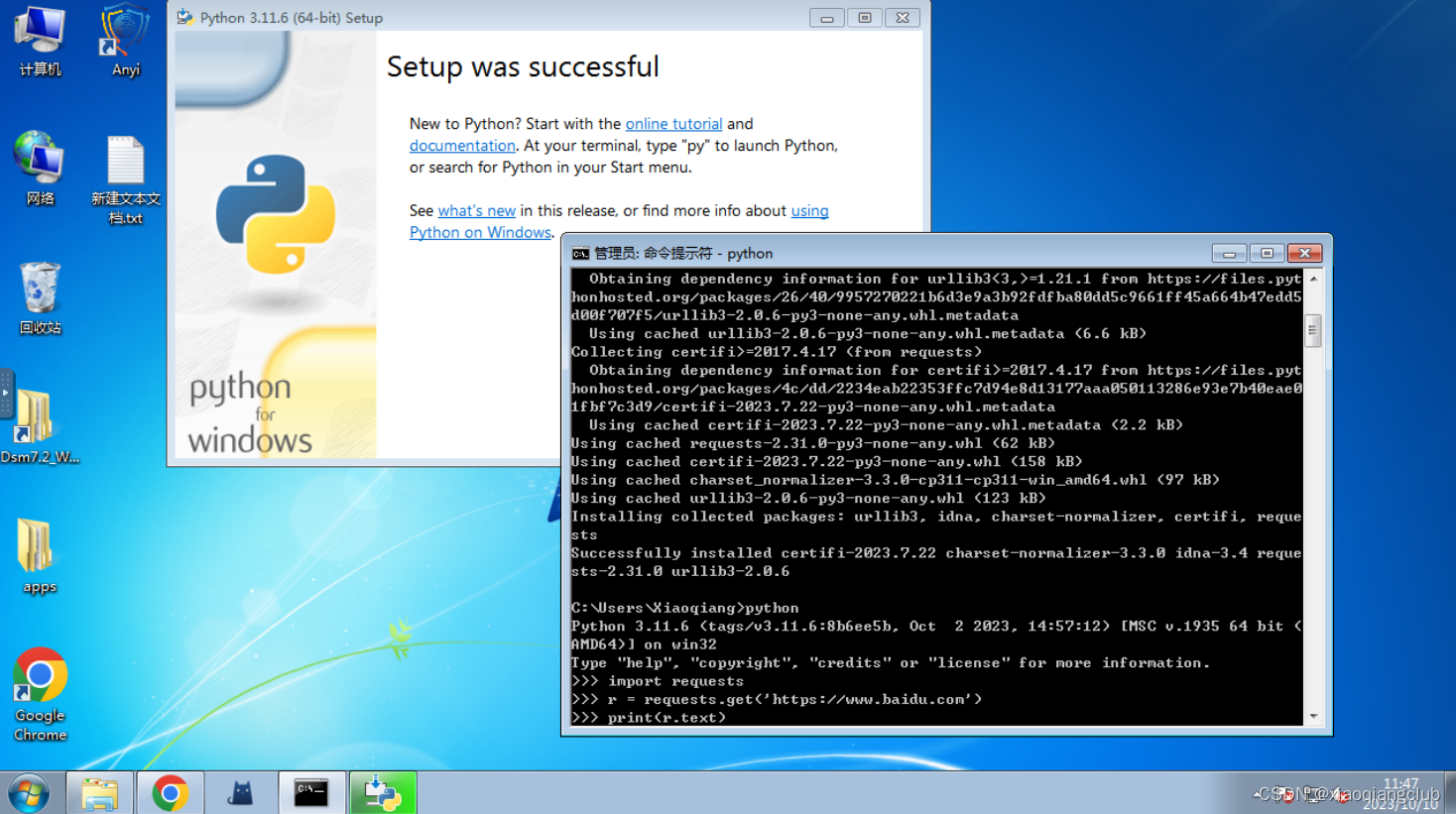Minimize the Python Setup window
Image resolution: width=1456 pixels, height=814 pixels.
pyautogui.click(x=826, y=18)
